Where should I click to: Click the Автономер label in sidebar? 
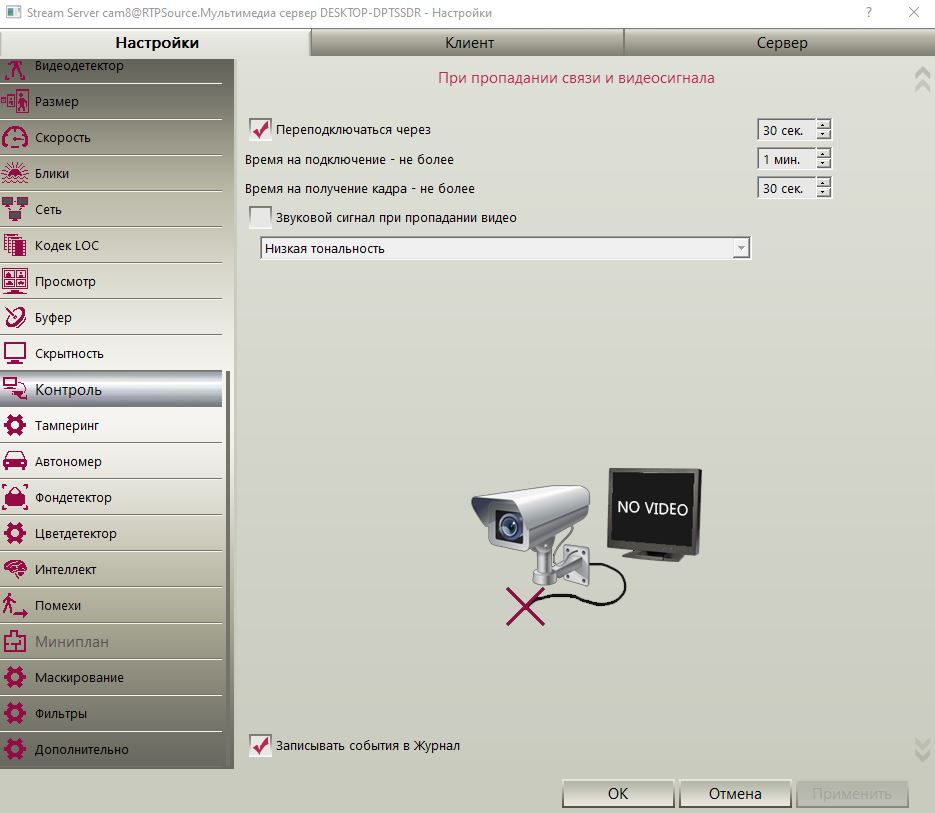[68, 462]
